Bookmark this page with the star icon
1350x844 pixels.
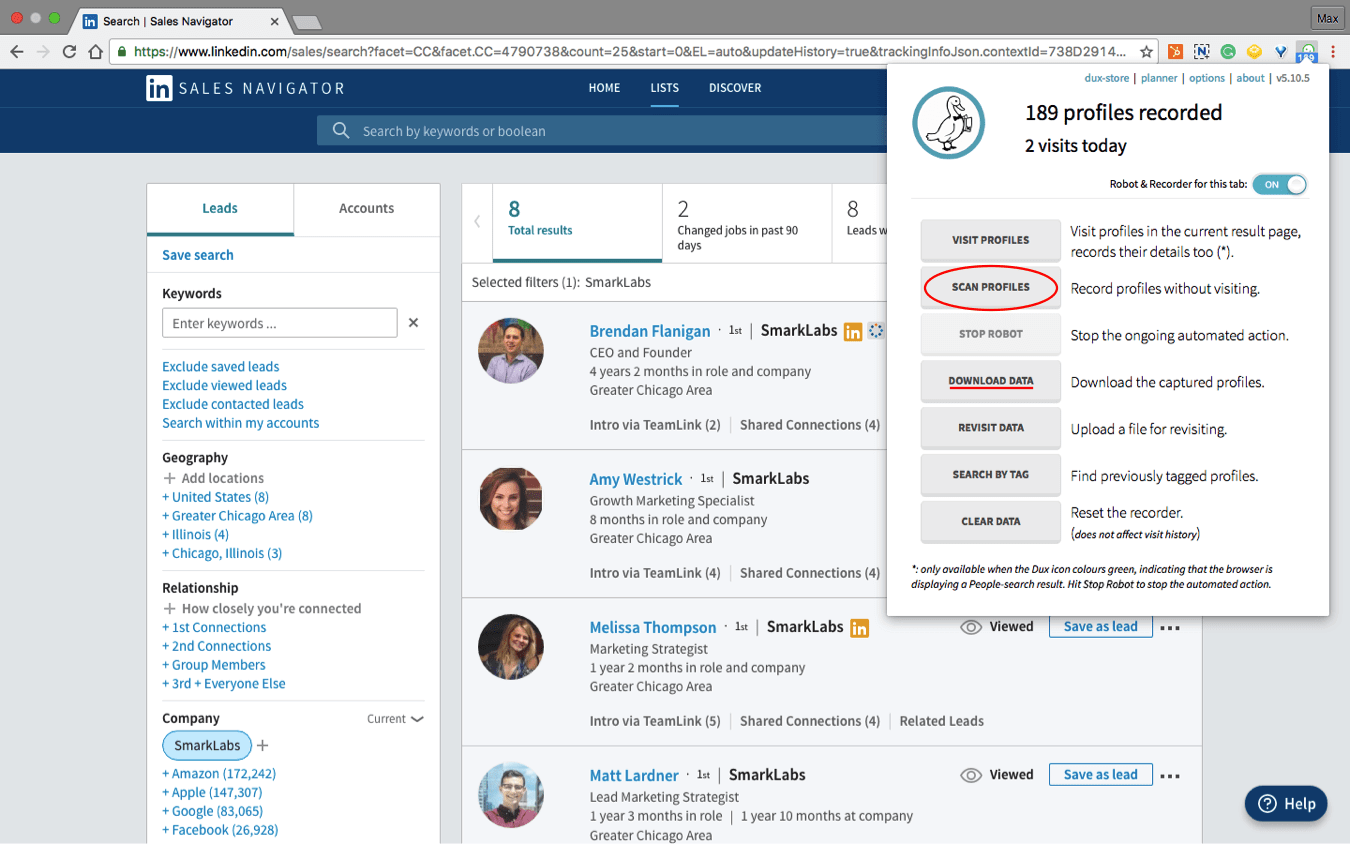tap(1147, 51)
